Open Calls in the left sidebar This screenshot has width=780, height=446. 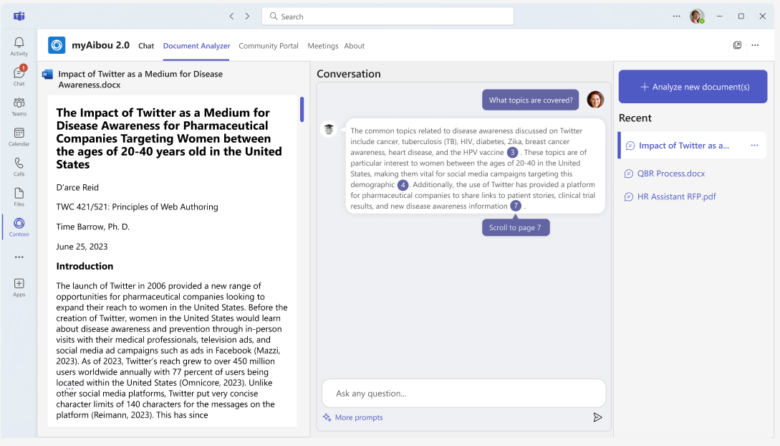[x=19, y=167]
